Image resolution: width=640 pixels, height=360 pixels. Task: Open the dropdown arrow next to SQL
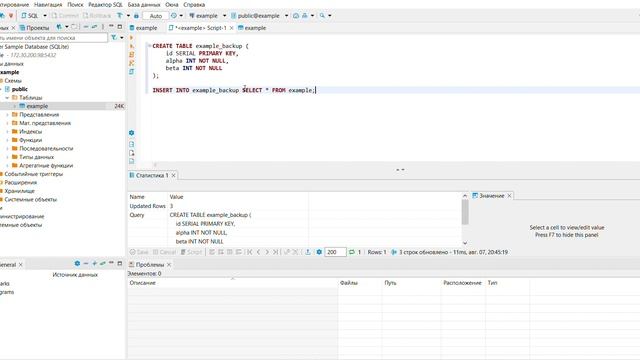tap(45, 16)
